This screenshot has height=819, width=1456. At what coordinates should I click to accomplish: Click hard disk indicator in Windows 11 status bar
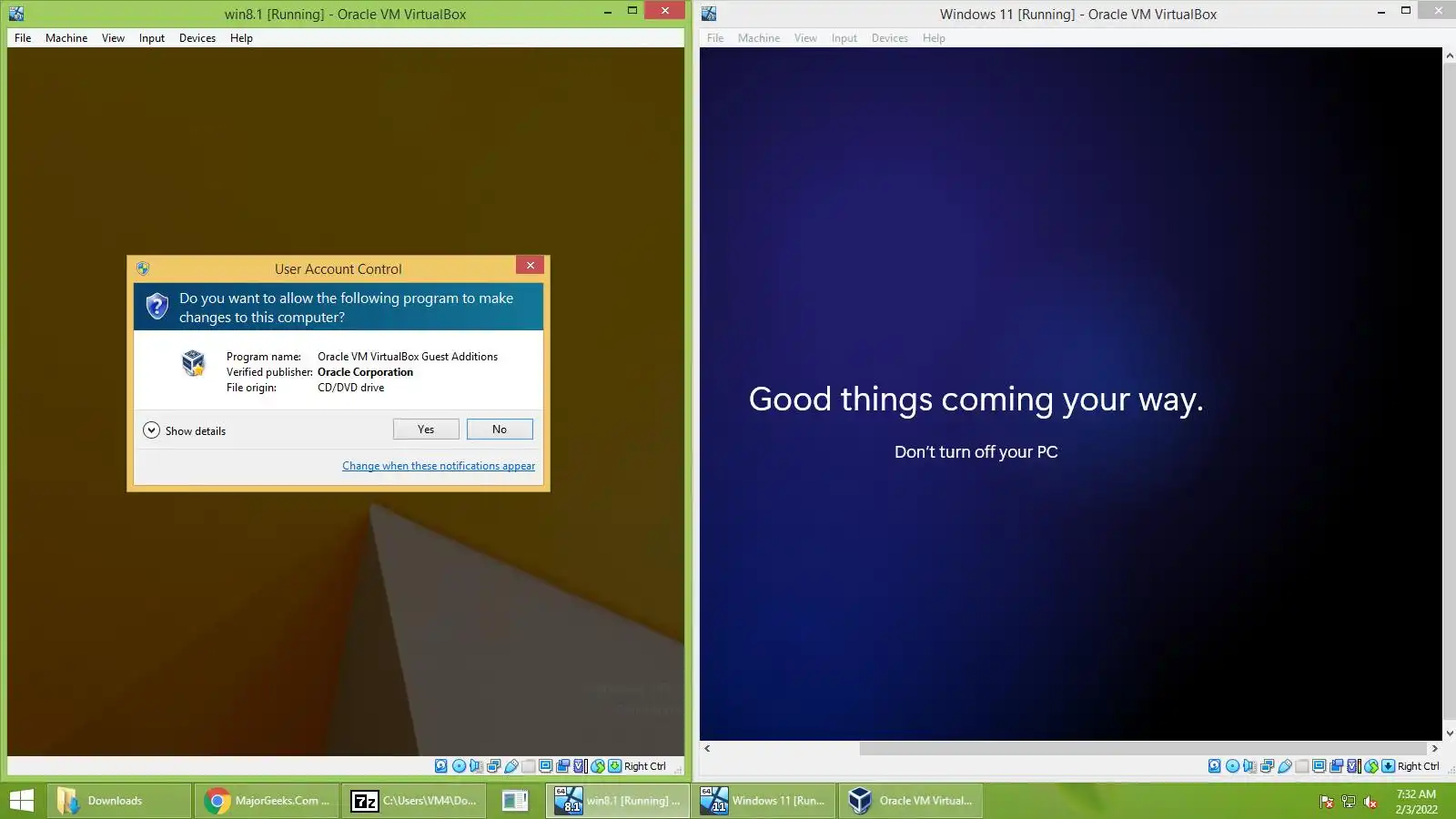(1215, 766)
